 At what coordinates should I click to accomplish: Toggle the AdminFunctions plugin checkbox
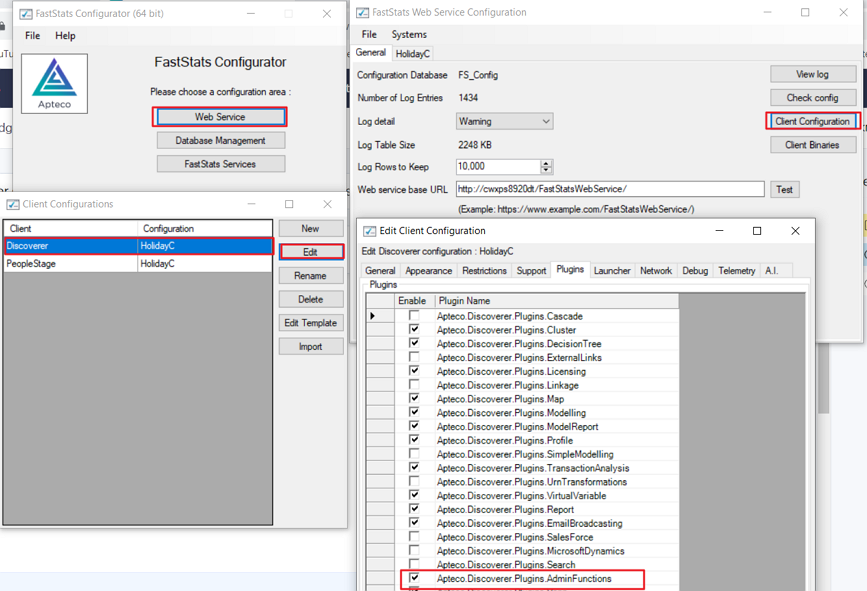[x=414, y=578]
